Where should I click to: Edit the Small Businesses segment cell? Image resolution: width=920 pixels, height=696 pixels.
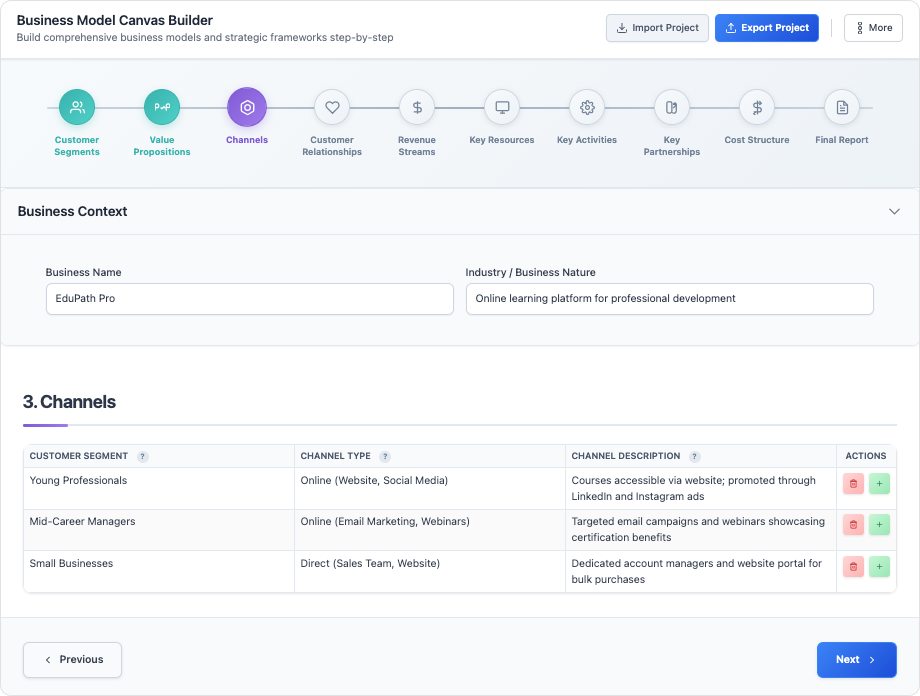(159, 571)
